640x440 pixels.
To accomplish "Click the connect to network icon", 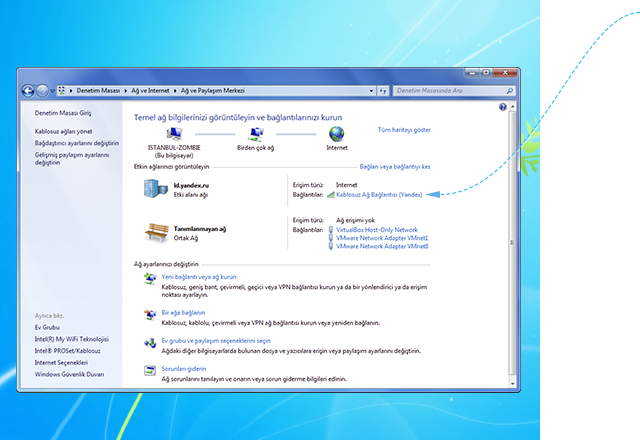I will click(x=150, y=314).
